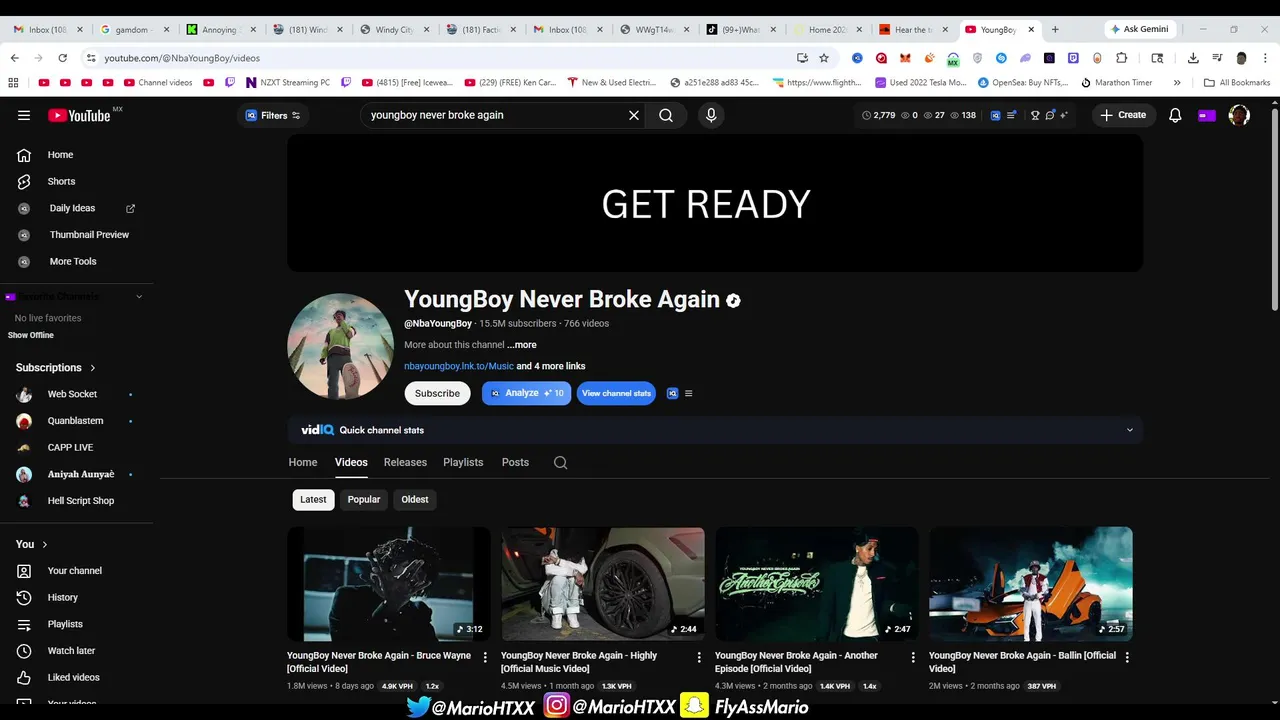Switch to the gamdom browser tab
Viewport: 1280px width, 720px height.
[136, 30]
